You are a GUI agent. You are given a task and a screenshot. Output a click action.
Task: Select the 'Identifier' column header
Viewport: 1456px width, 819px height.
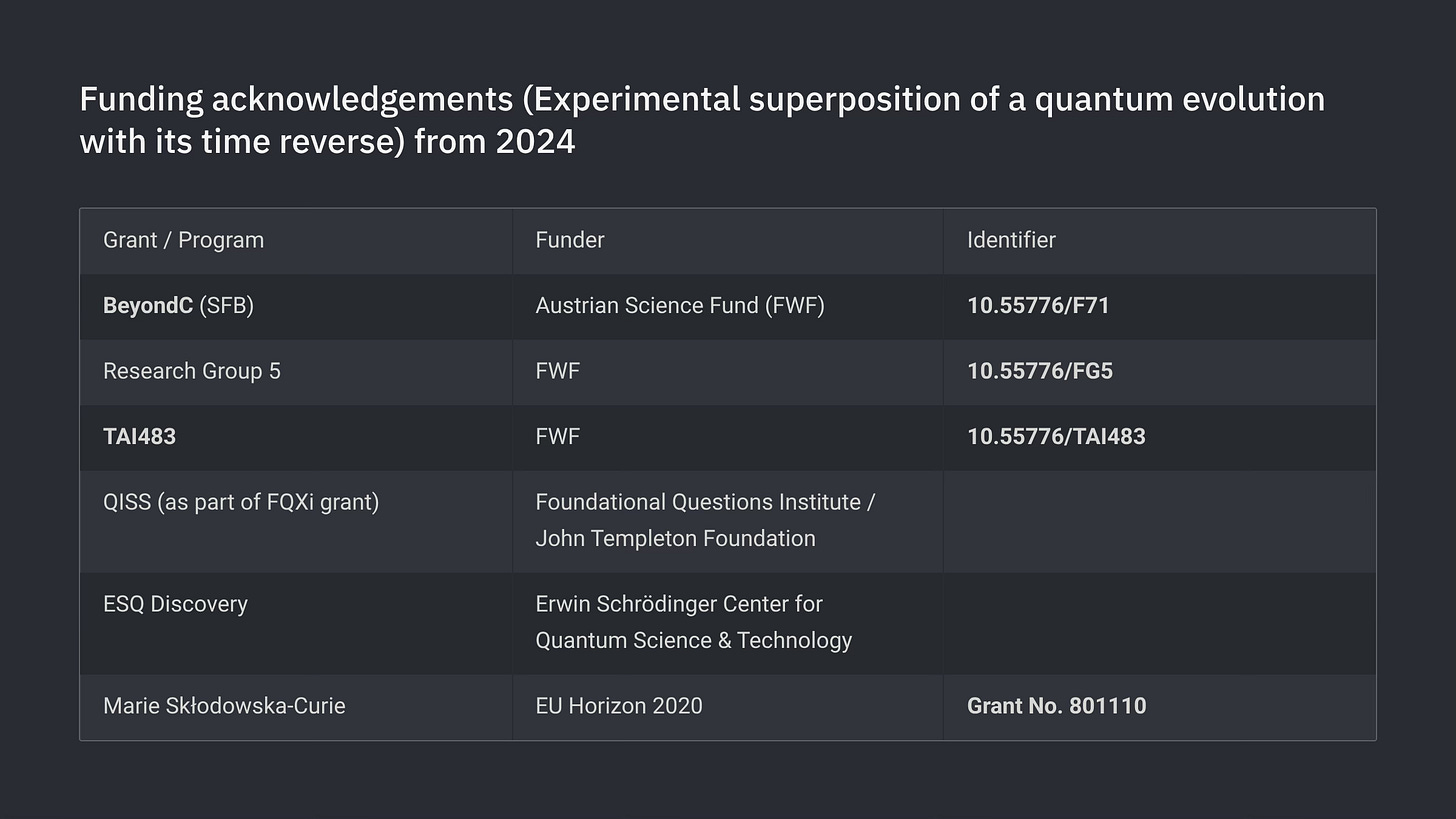point(1011,240)
